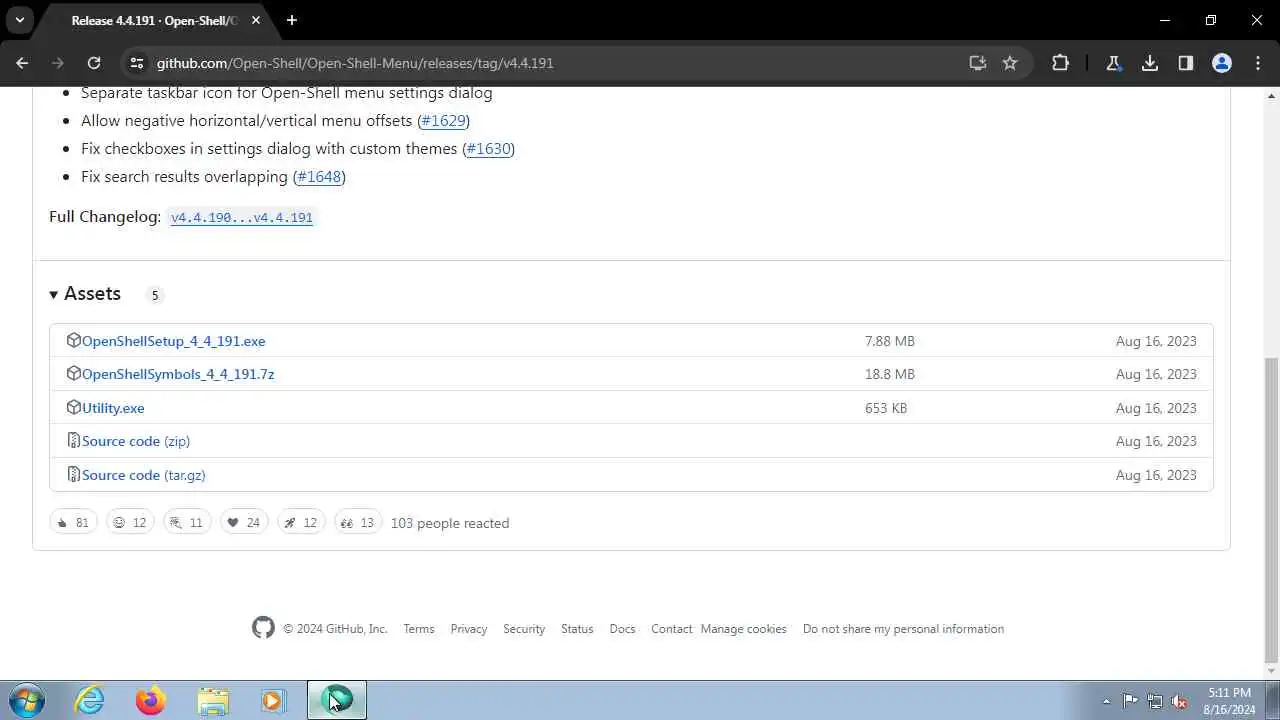Open a new tab with plus button

tap(292, 20)
